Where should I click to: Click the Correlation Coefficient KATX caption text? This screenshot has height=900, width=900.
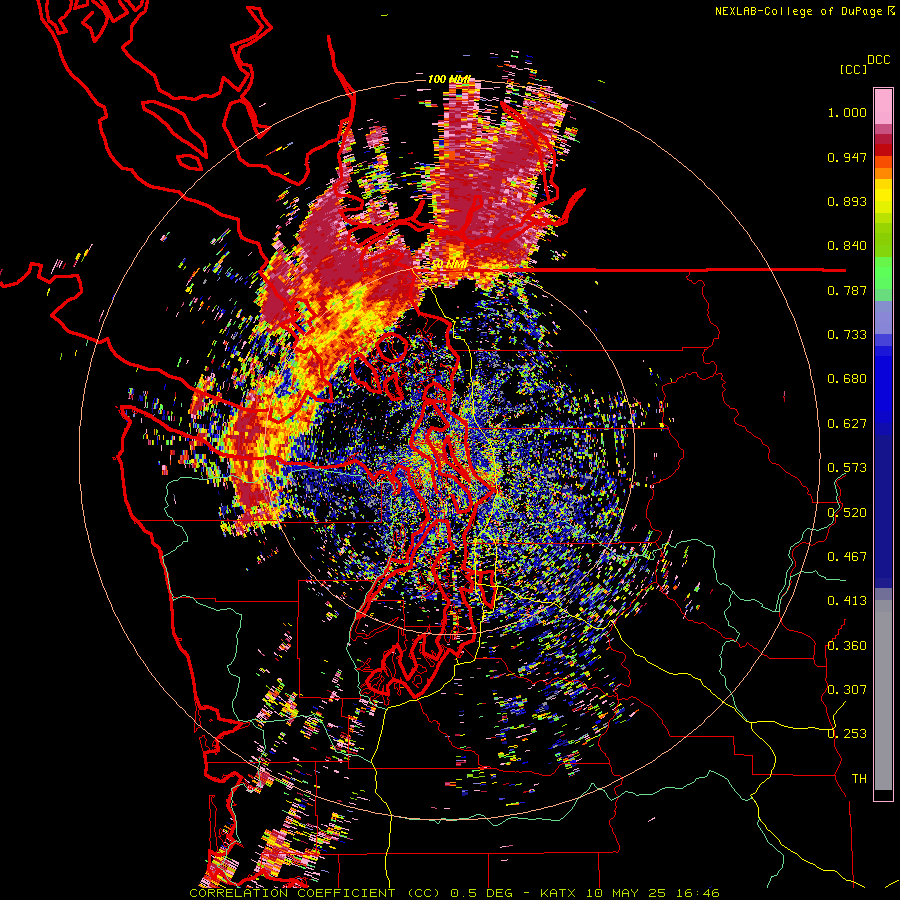454,893
